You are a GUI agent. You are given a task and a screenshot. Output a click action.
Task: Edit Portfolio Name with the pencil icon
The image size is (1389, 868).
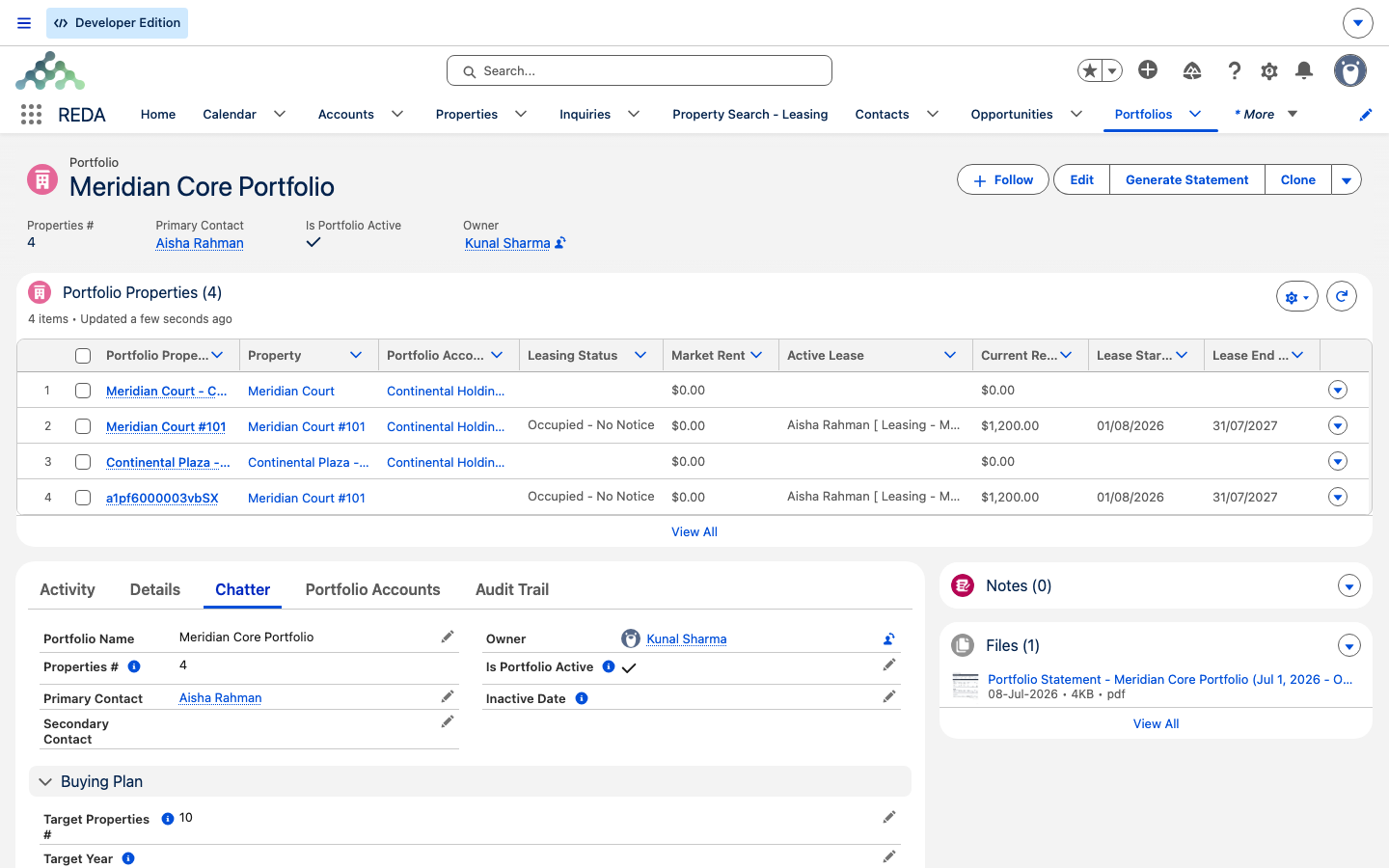tap(448, 637)
